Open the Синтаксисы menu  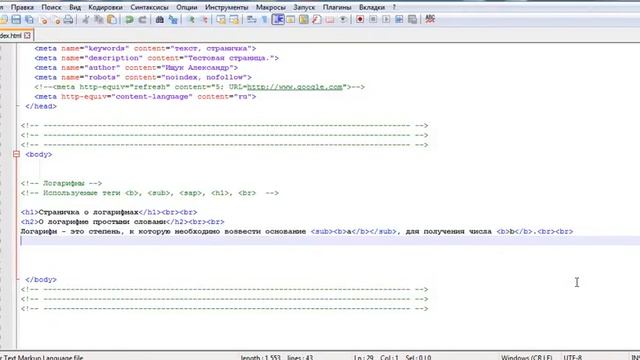pyautogui.click(x=149, y=7)
